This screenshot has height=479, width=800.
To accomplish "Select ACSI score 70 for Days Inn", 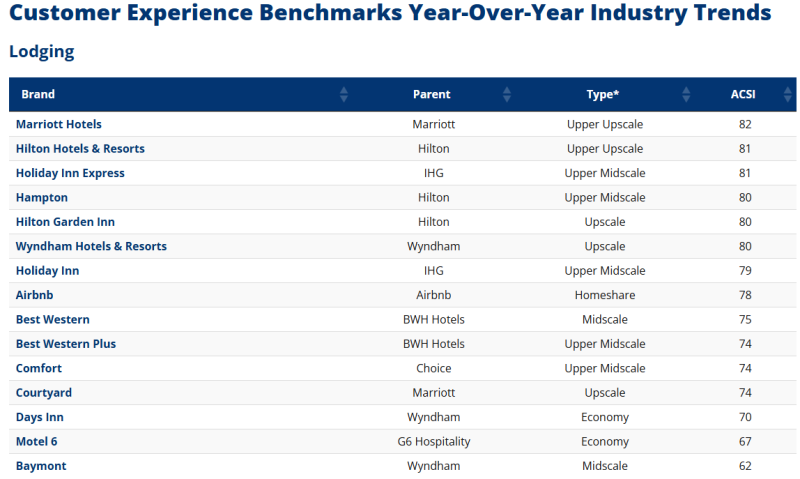I will pos(745,417).
